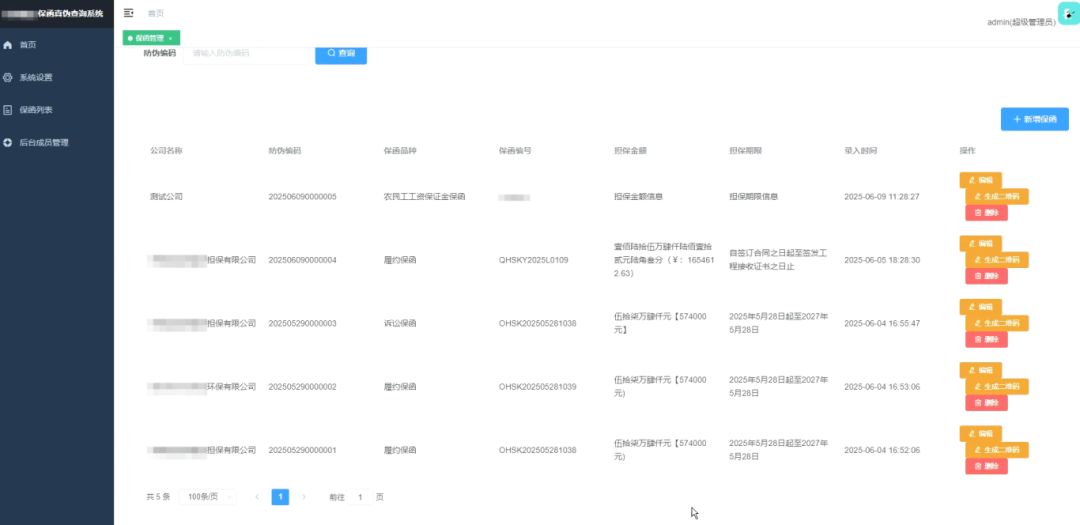This screenshot has width=1080, height=525.
Task: Click the plus icon beside 后台成员管理
Action: click(x=8, y=143)
